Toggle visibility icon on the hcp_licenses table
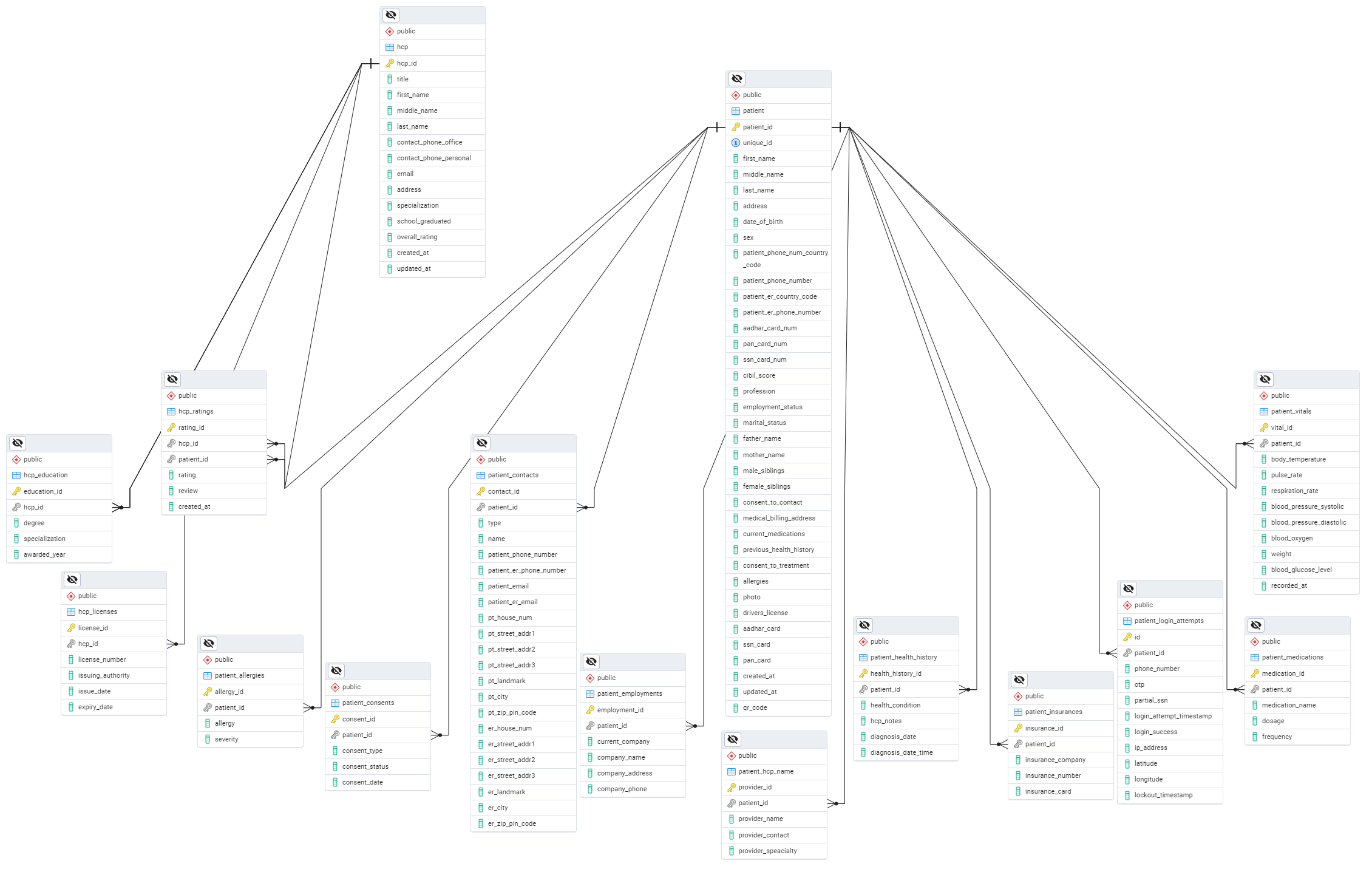This screenshot has width=1372, height=872. (x=72, y=580)
